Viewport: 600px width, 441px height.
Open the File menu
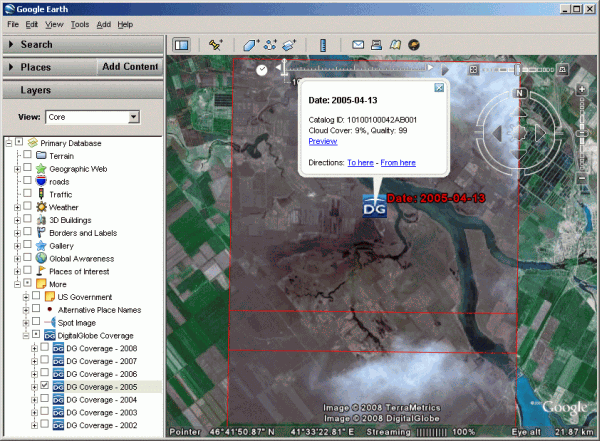click(13, 24)
